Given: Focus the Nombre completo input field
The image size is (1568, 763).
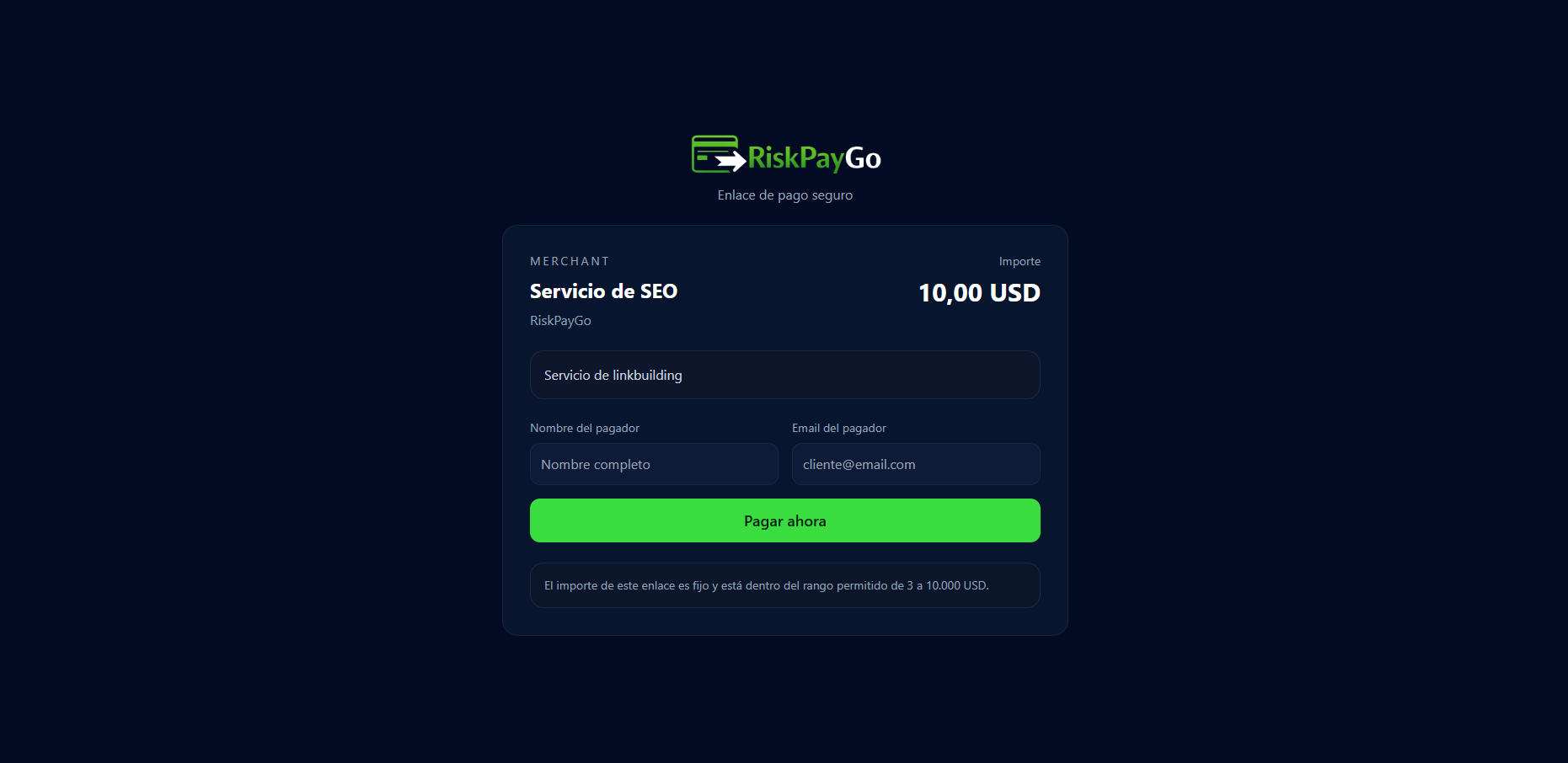Looking at the screenshot, I should (x=654, y=464).
